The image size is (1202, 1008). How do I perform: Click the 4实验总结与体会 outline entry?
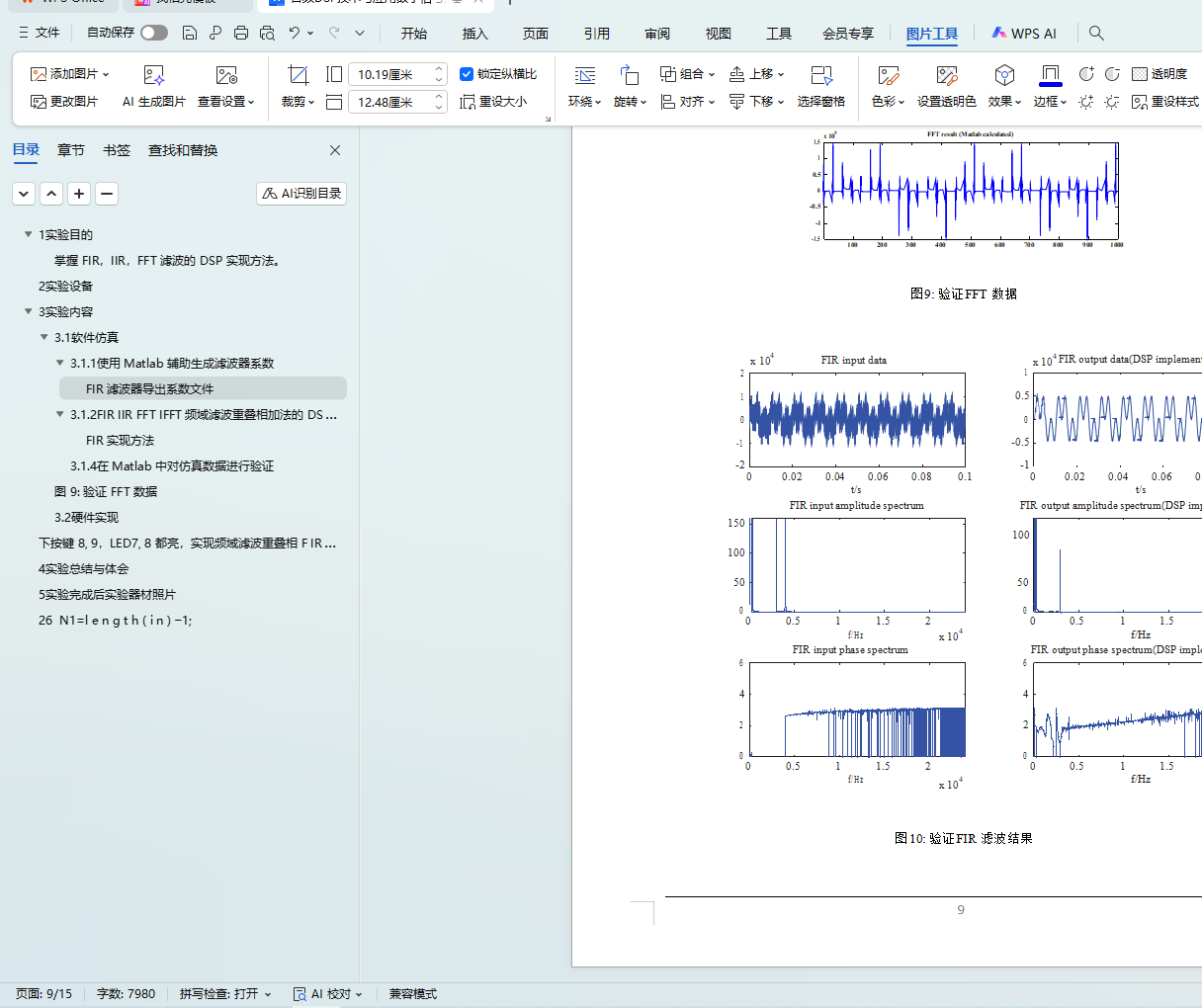83,568
